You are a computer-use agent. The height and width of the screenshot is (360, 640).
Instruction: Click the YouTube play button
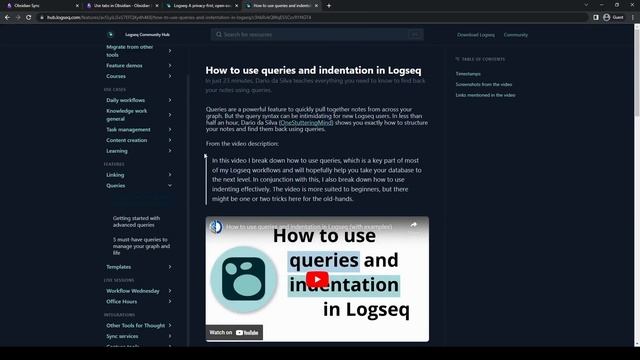[317, 280]
